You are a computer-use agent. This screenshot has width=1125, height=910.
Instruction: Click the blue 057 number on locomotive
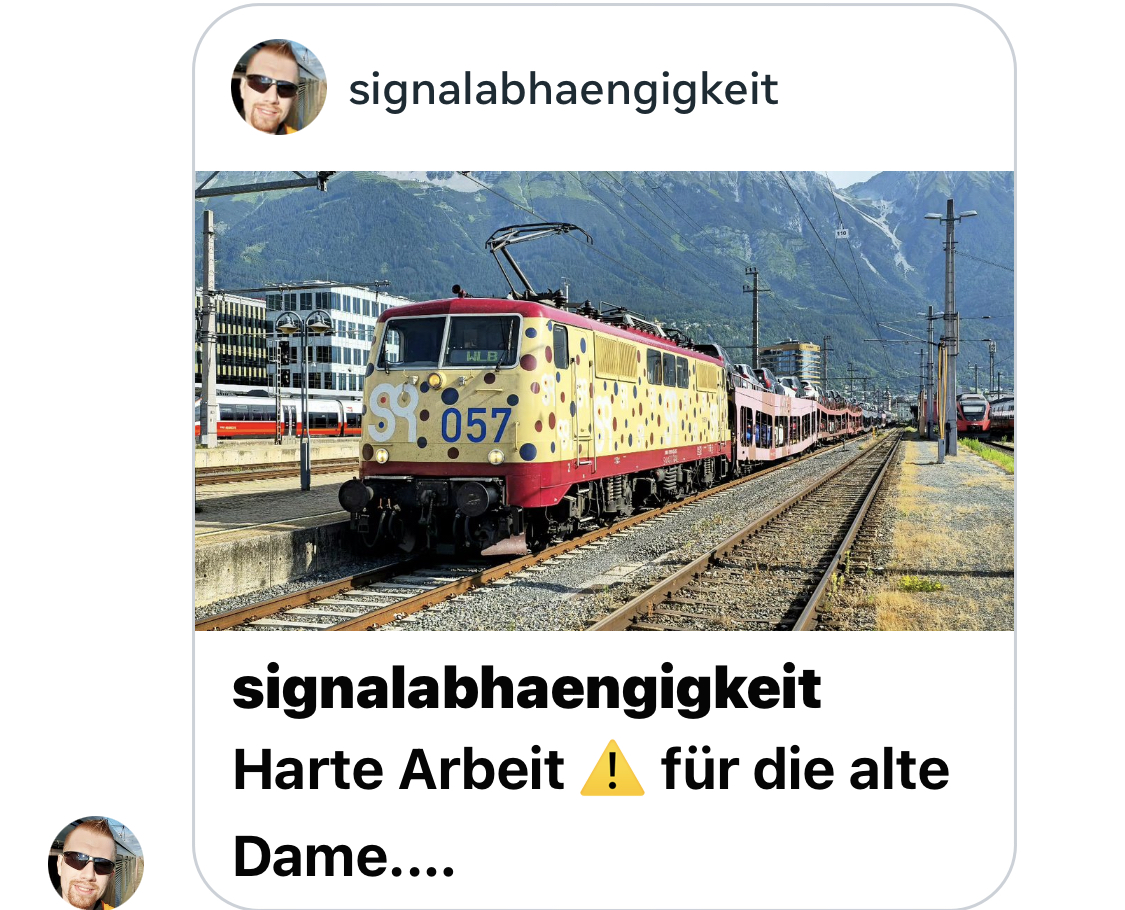tap(476, 425)
